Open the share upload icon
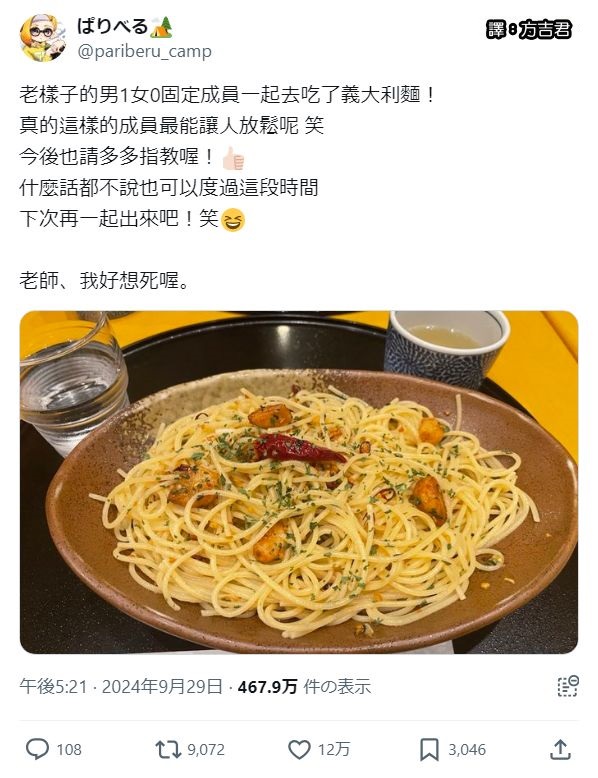The height and width of the screenshot is (778, 598). [560, 749]
